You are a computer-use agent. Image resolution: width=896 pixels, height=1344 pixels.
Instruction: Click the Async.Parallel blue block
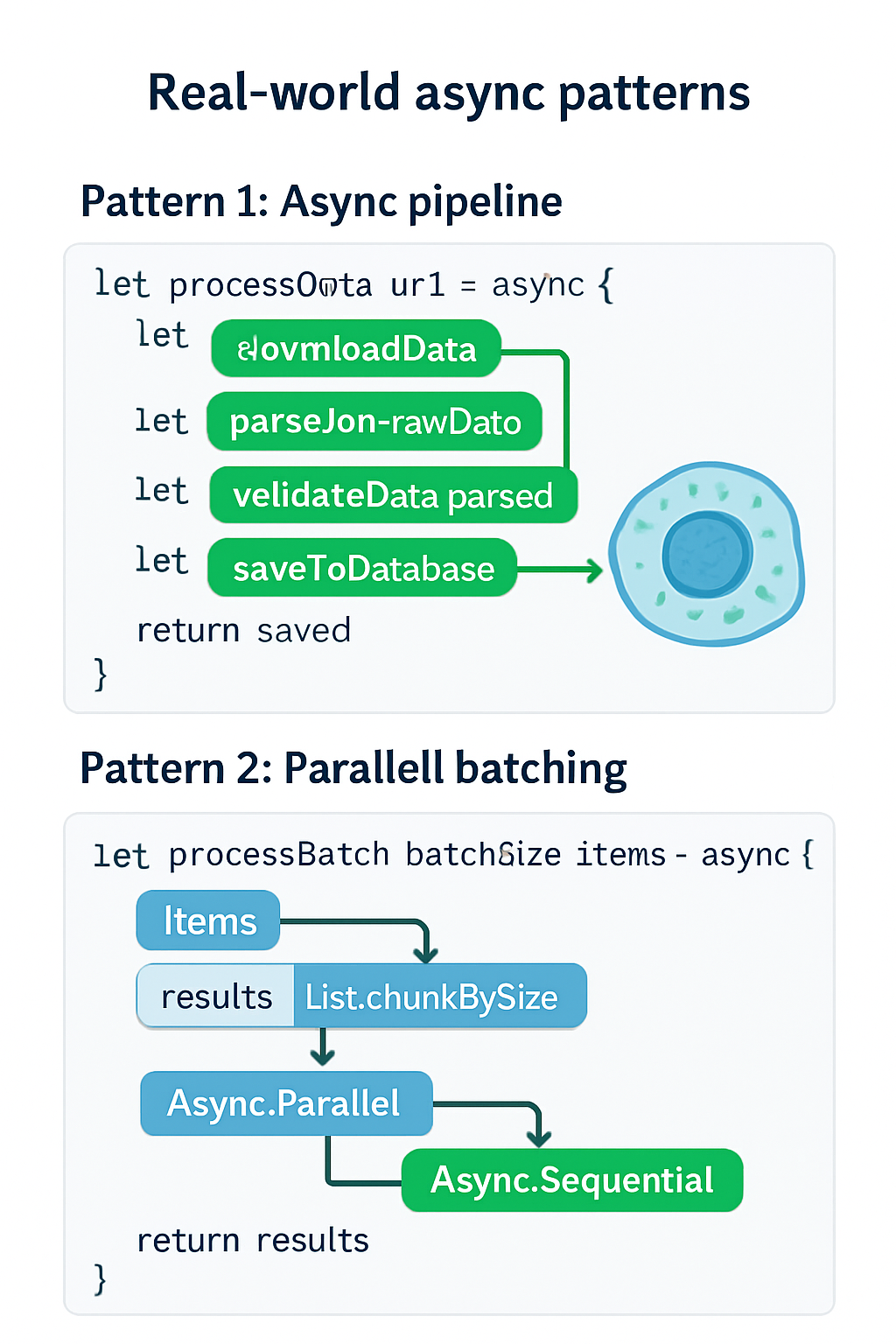[286, 1103]
